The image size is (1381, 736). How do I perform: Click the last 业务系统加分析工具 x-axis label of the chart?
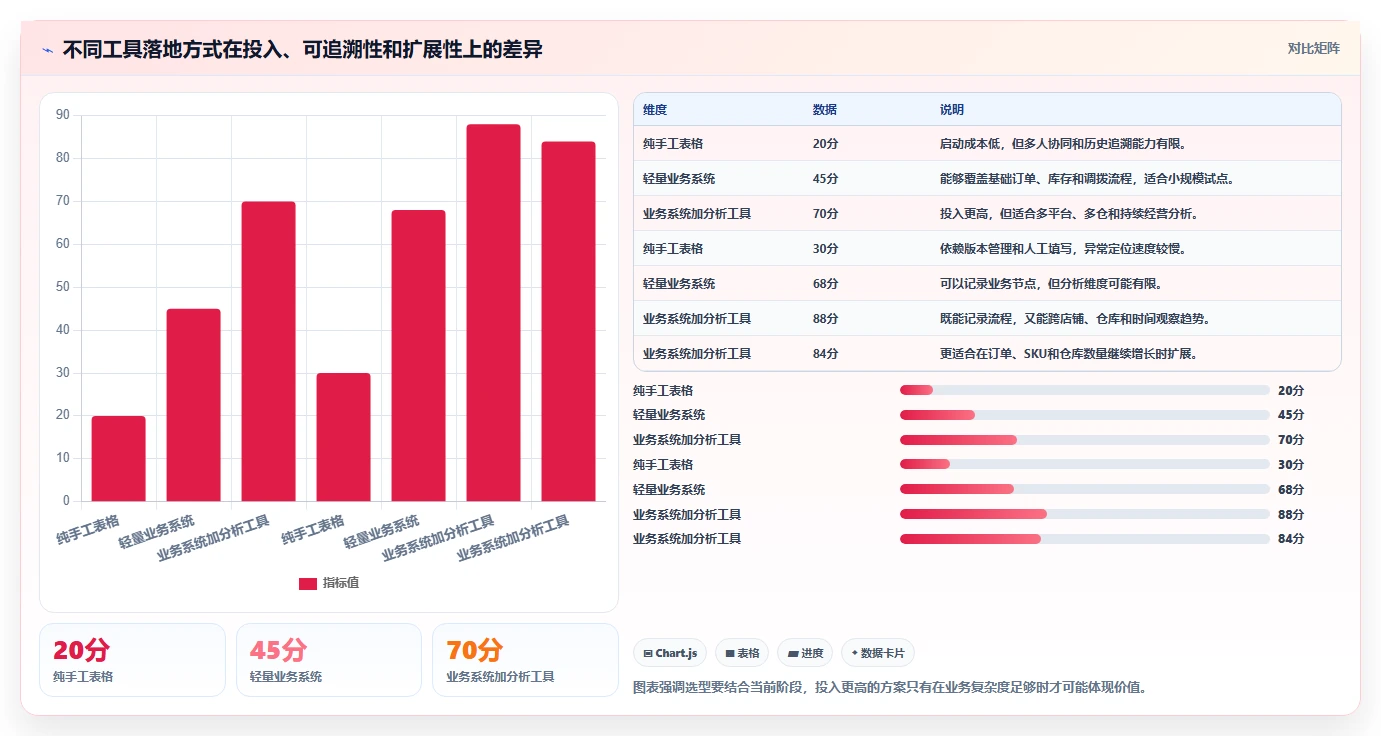[x=514, y=537]
